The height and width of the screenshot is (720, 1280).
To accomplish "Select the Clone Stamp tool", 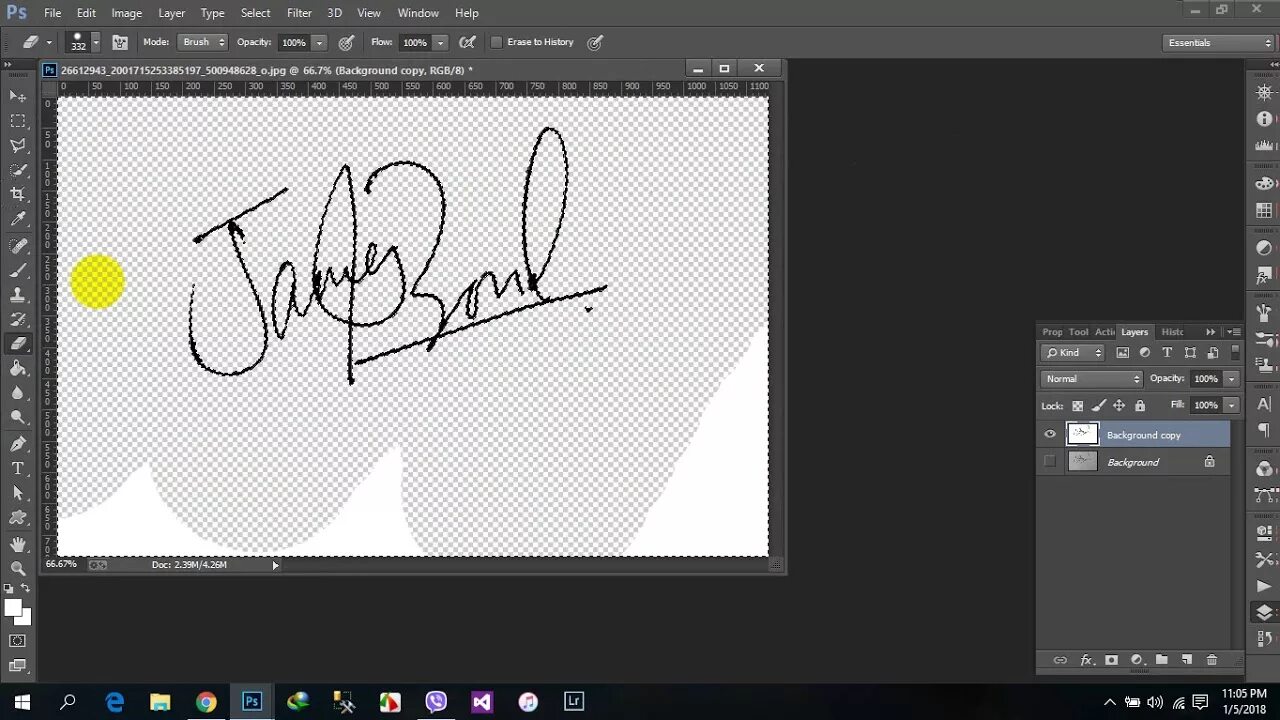I will (18, 295).
